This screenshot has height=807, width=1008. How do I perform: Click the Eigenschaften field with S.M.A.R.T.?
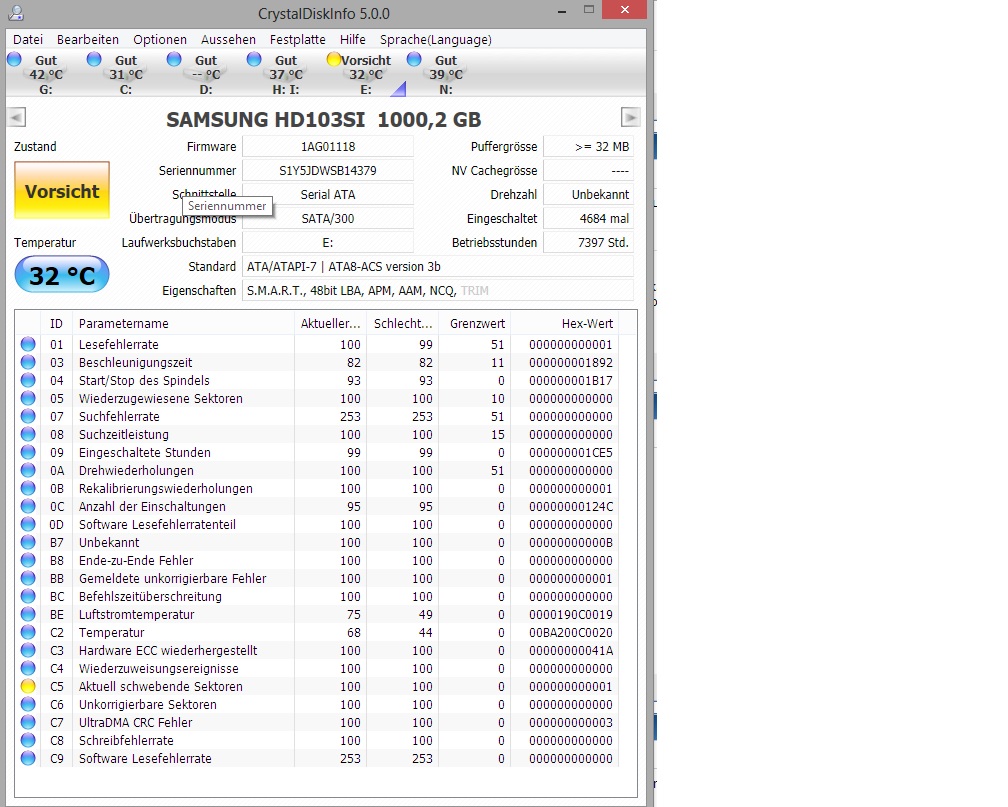tap(438, 291)
